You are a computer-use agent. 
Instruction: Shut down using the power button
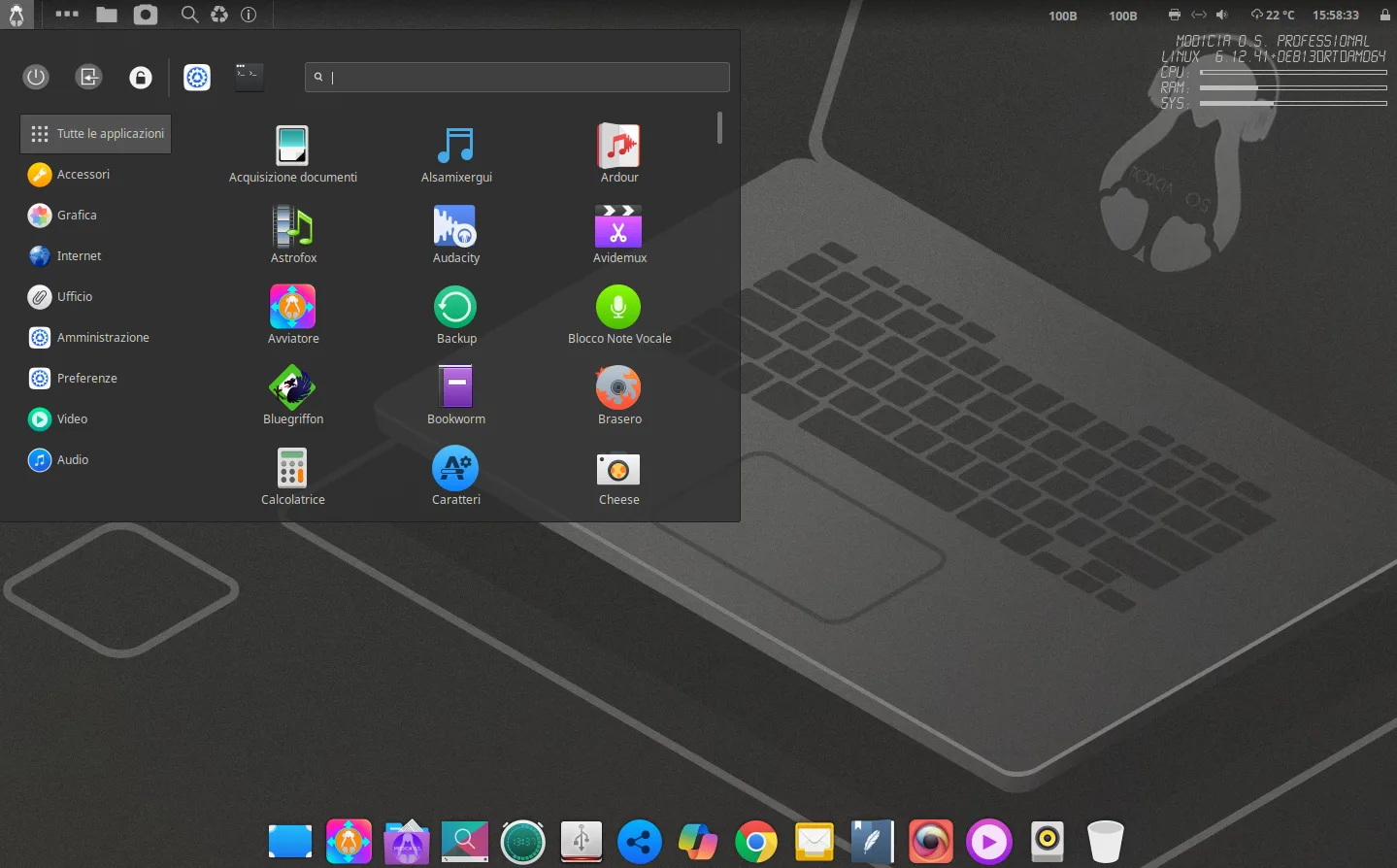(x=36, y=77)
